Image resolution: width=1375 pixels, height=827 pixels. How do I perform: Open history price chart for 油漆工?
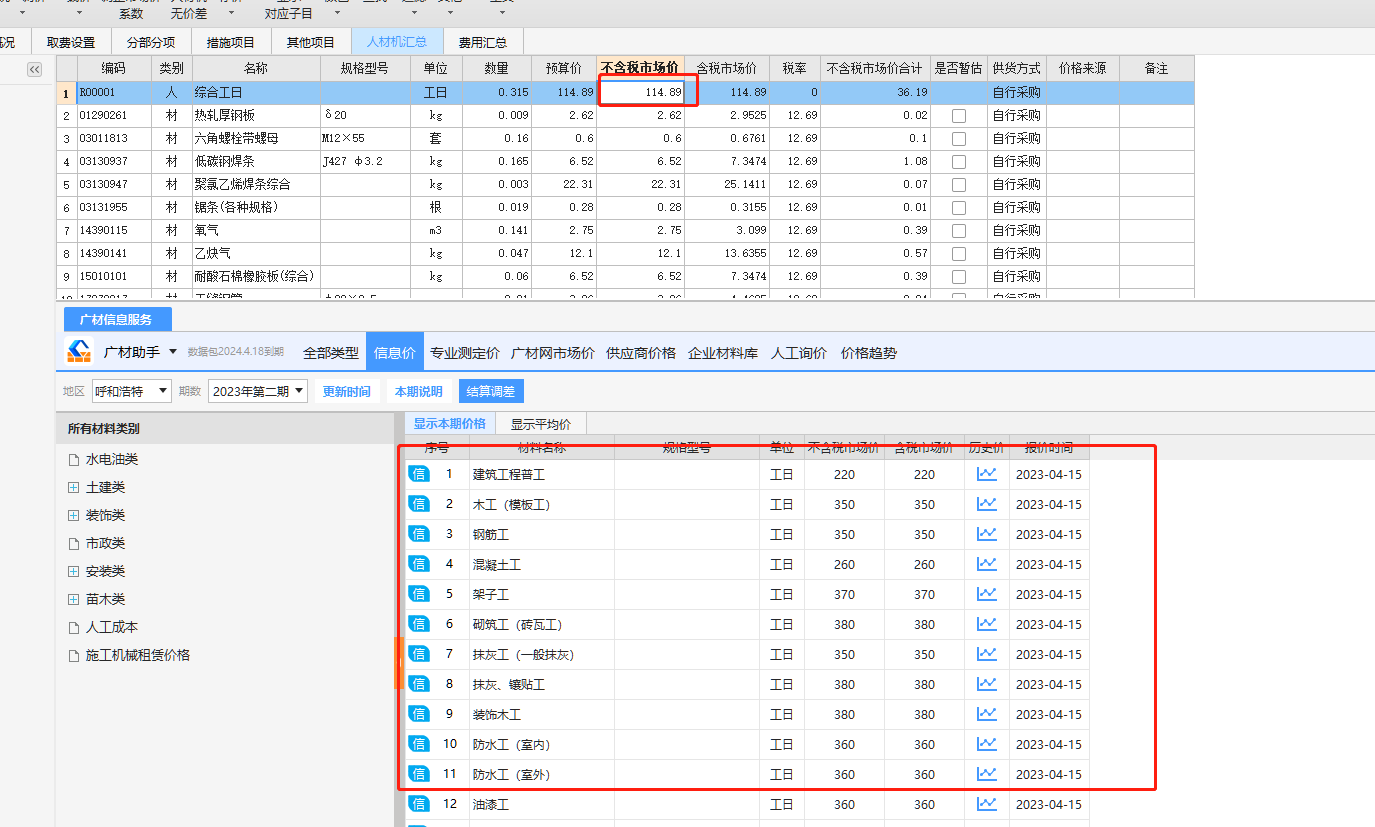pyautogui.click(x=987, y=804)
